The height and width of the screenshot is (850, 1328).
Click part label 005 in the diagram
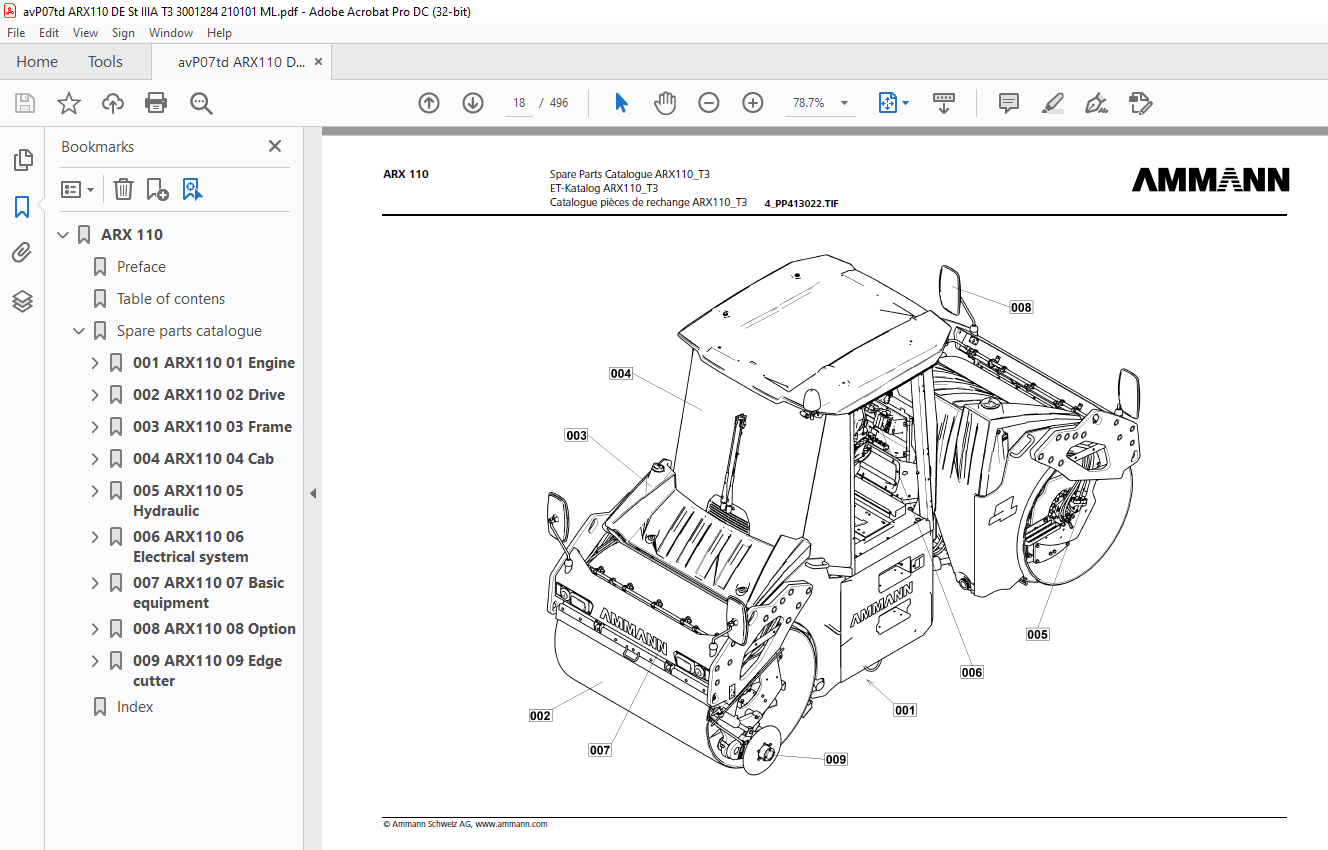[x=1037, y=634]
